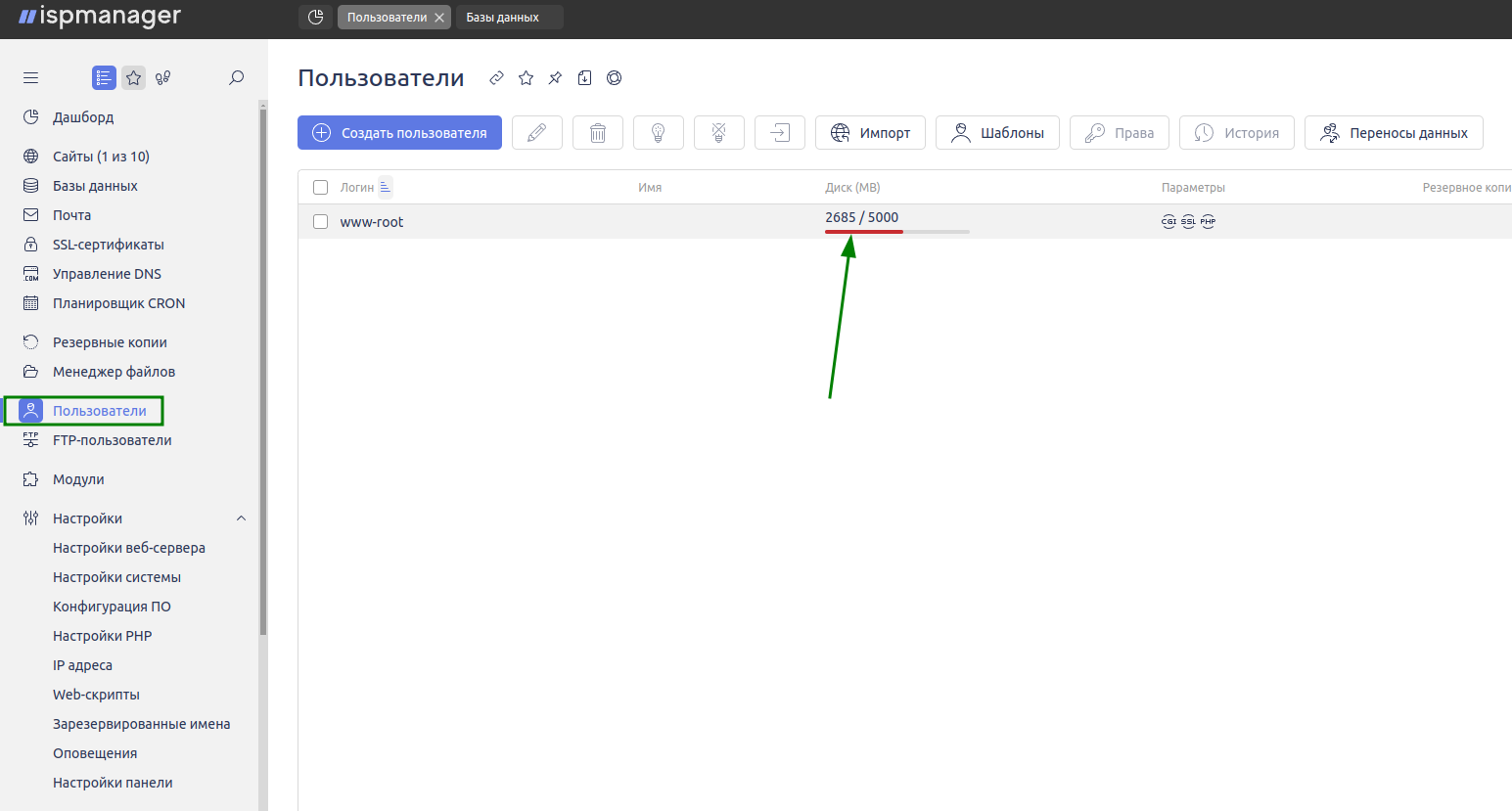Image resolution: width=1512 pixels, height=811 pixels.
Task: Open Почта section
Action: pos(71,215)
